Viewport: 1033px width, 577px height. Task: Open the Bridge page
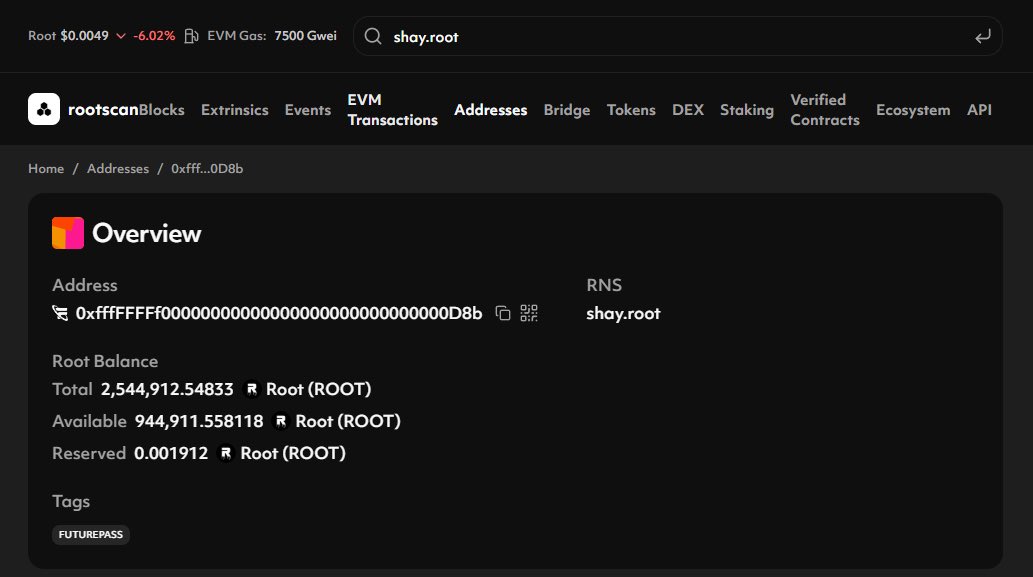pos(567,110)
